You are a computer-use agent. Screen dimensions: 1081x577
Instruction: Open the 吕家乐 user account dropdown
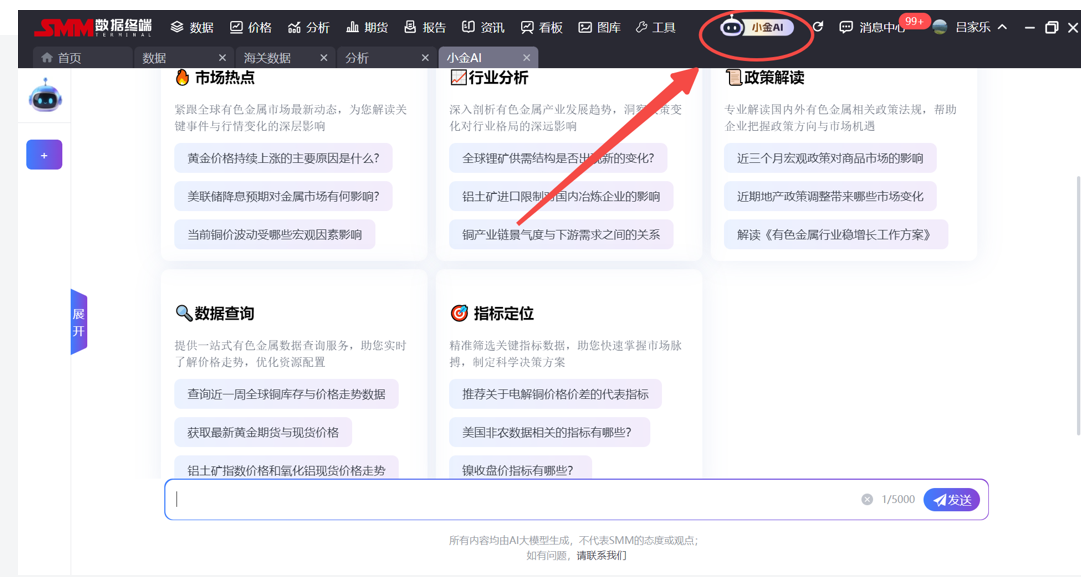click(x=980, y=27)
